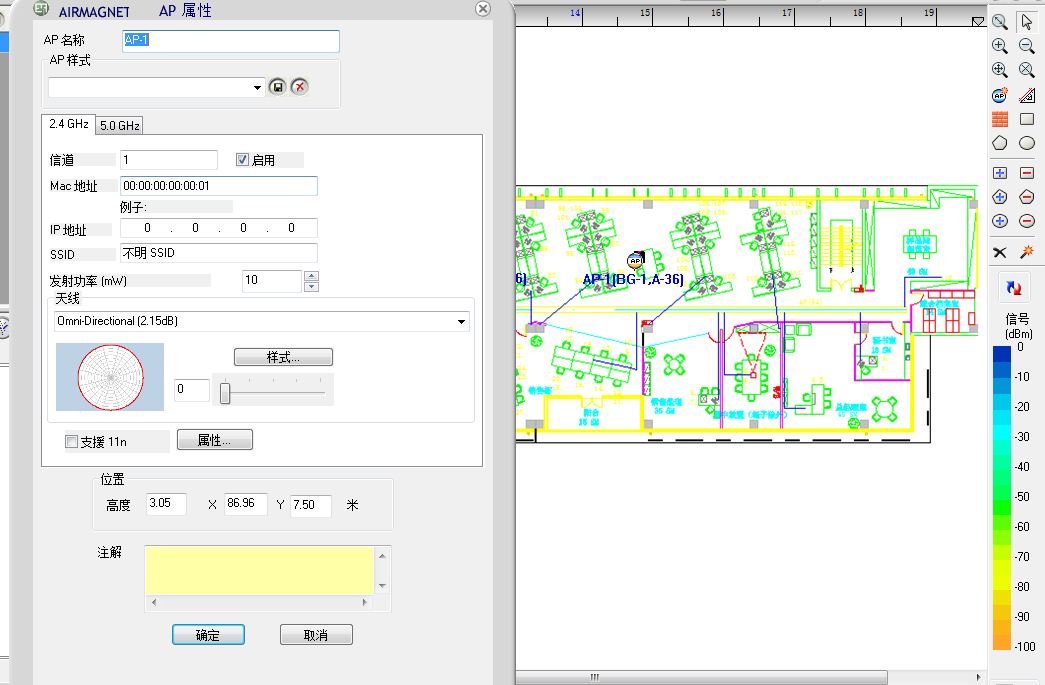The width and height of the screenshot is (1045, 685).
Task: Choose the brick wall drawing tool
Action: point(999,120)
